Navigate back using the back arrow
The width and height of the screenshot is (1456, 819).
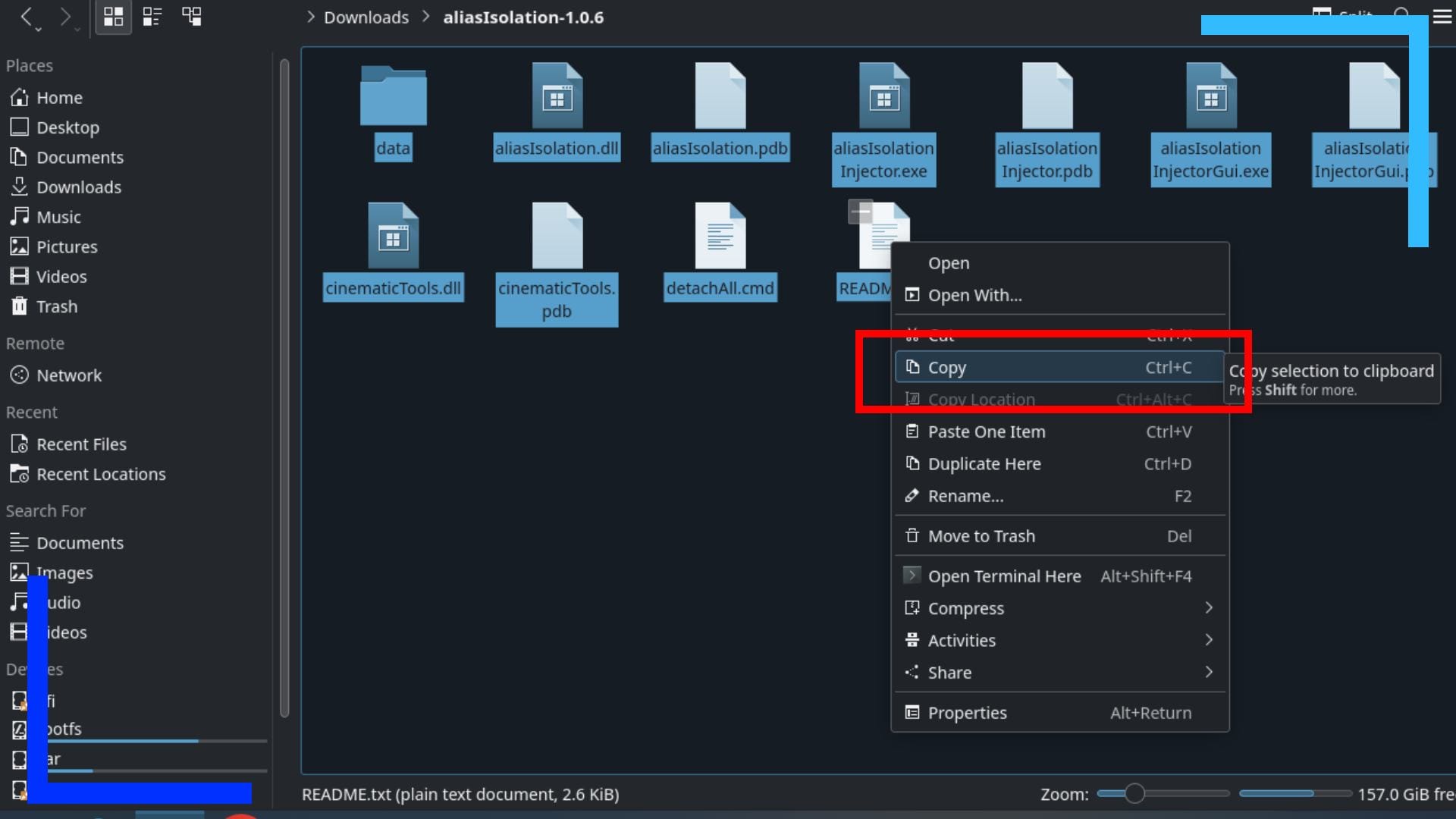27,17
